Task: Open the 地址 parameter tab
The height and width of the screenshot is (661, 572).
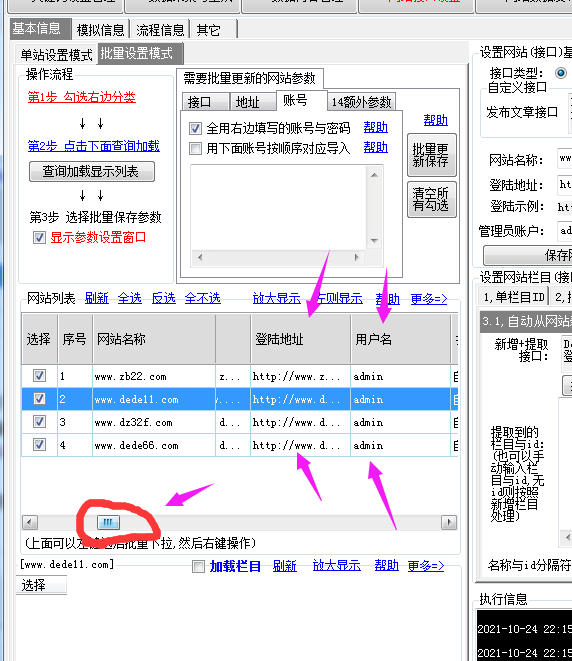Action: click(x=252, y=102)
